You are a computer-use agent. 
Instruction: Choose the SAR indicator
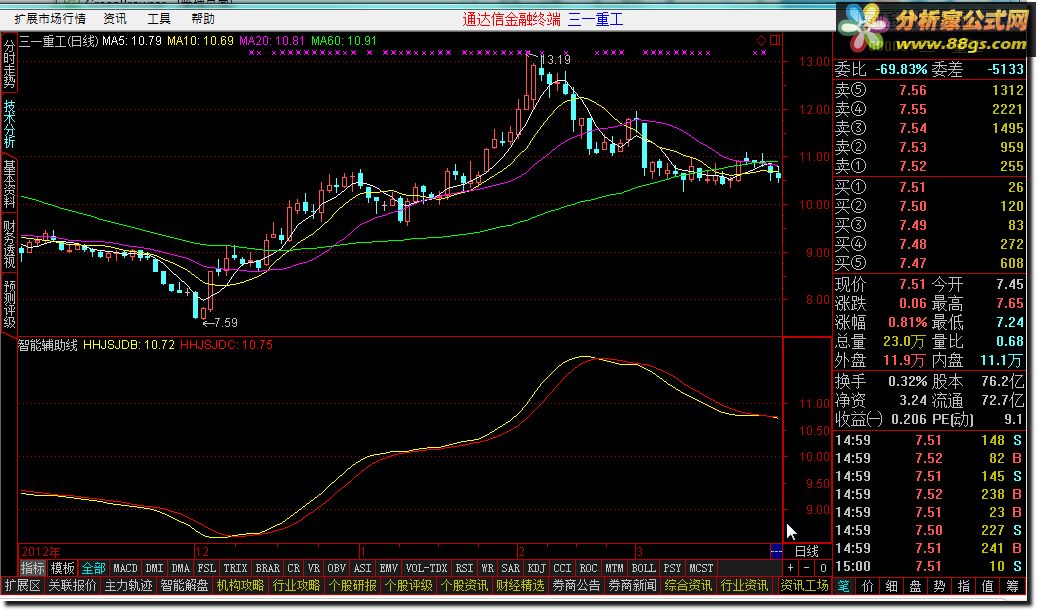(x=510, y=568)
